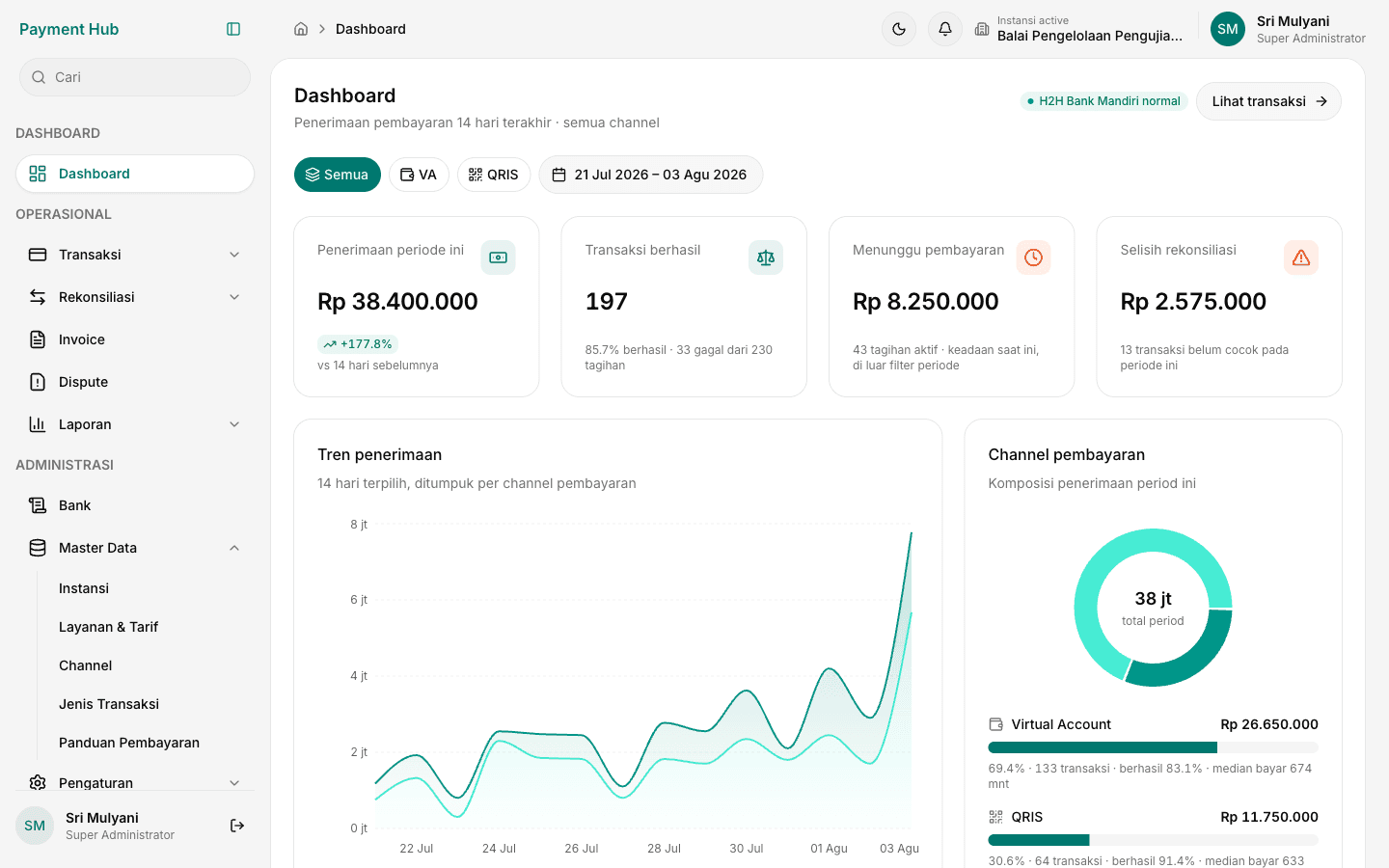
Task: Select the QRIS channel filter
Action: (x=494, y=175)
